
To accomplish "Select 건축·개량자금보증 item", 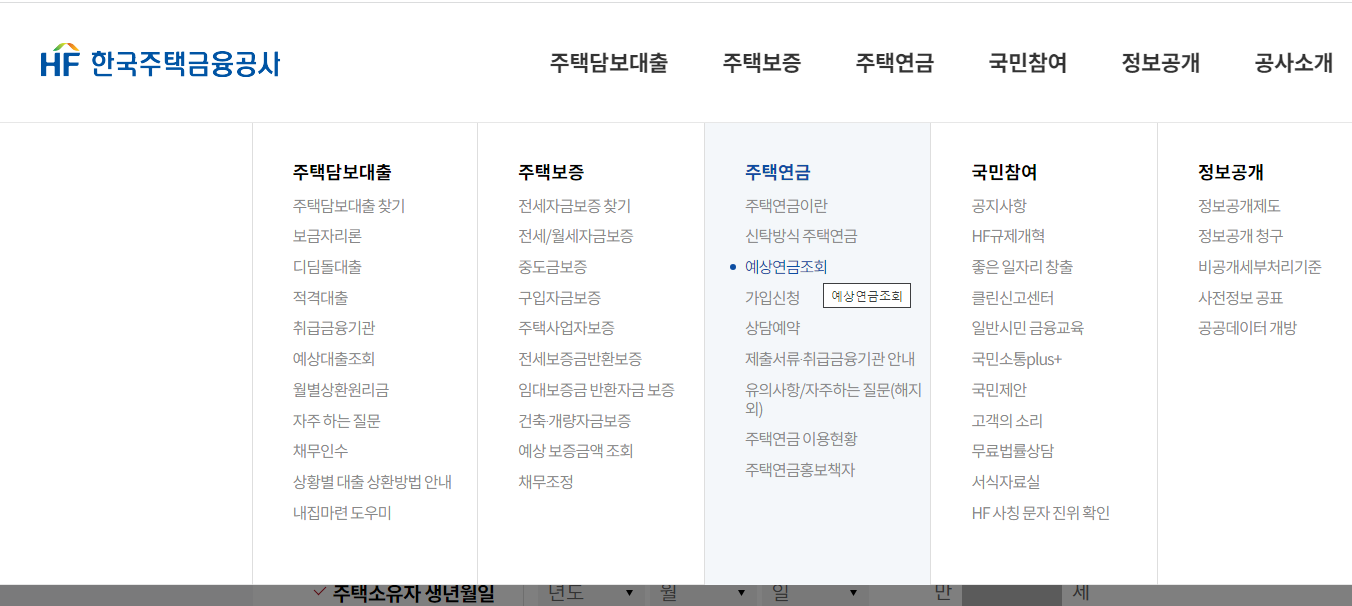I will [x=574, y=421].
